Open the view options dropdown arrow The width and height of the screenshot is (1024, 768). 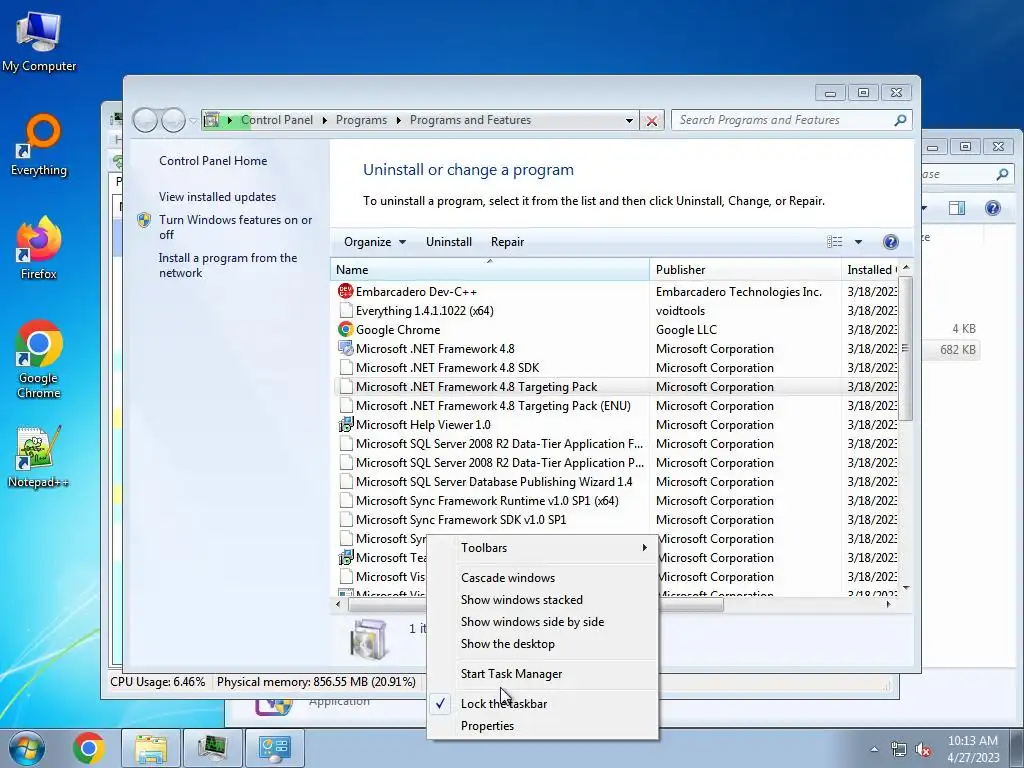pos(858,242)
